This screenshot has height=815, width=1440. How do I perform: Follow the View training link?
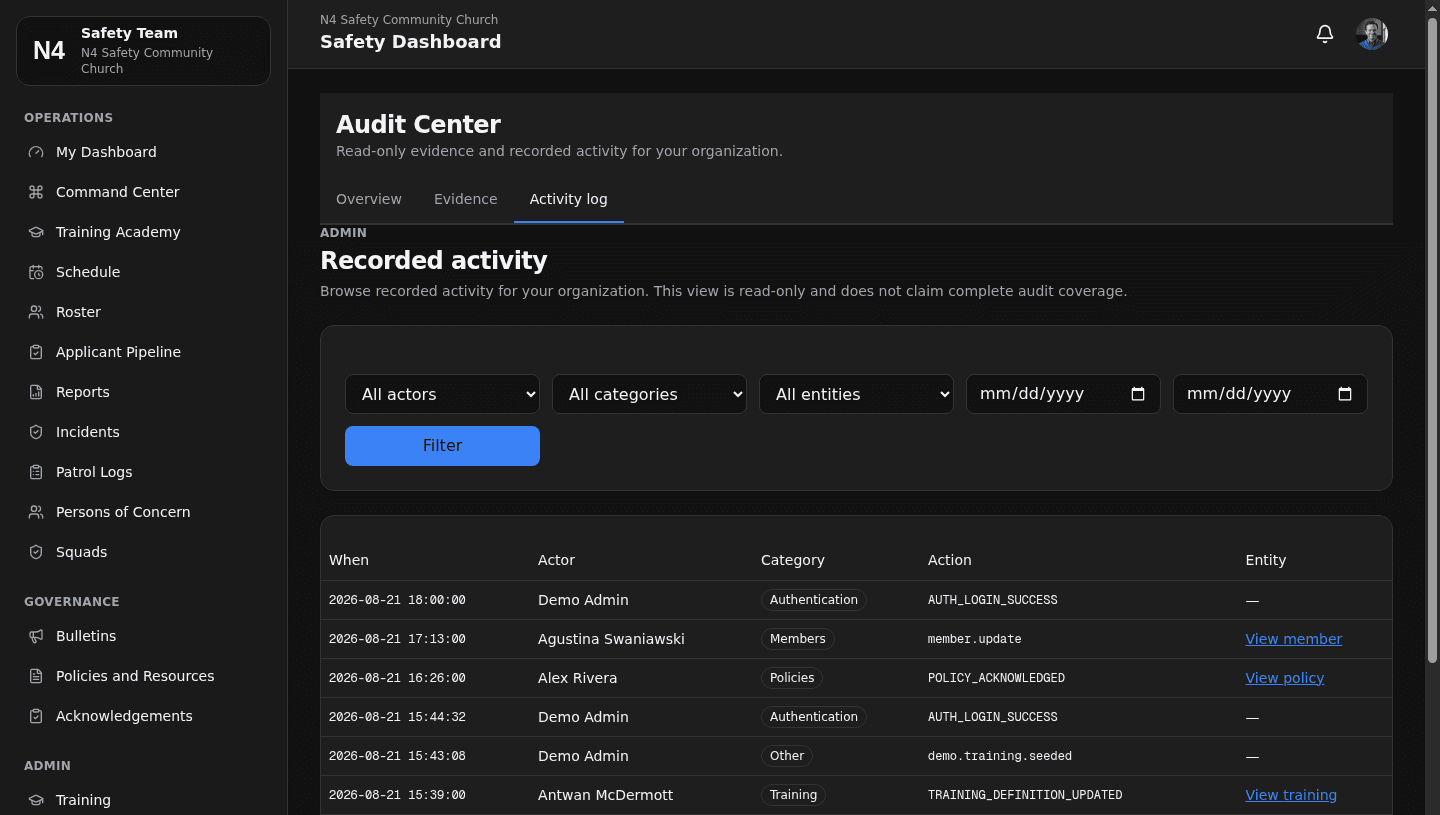(x=1291, y=795)
